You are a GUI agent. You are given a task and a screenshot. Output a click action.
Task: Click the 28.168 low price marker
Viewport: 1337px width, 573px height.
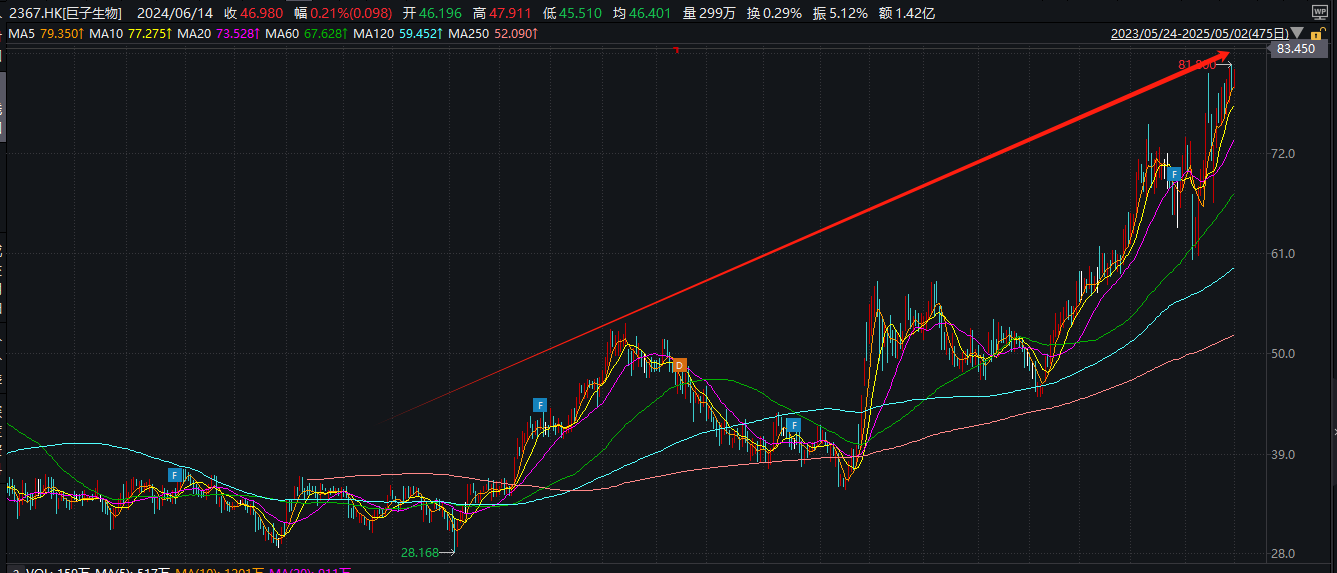click(420, 552)
